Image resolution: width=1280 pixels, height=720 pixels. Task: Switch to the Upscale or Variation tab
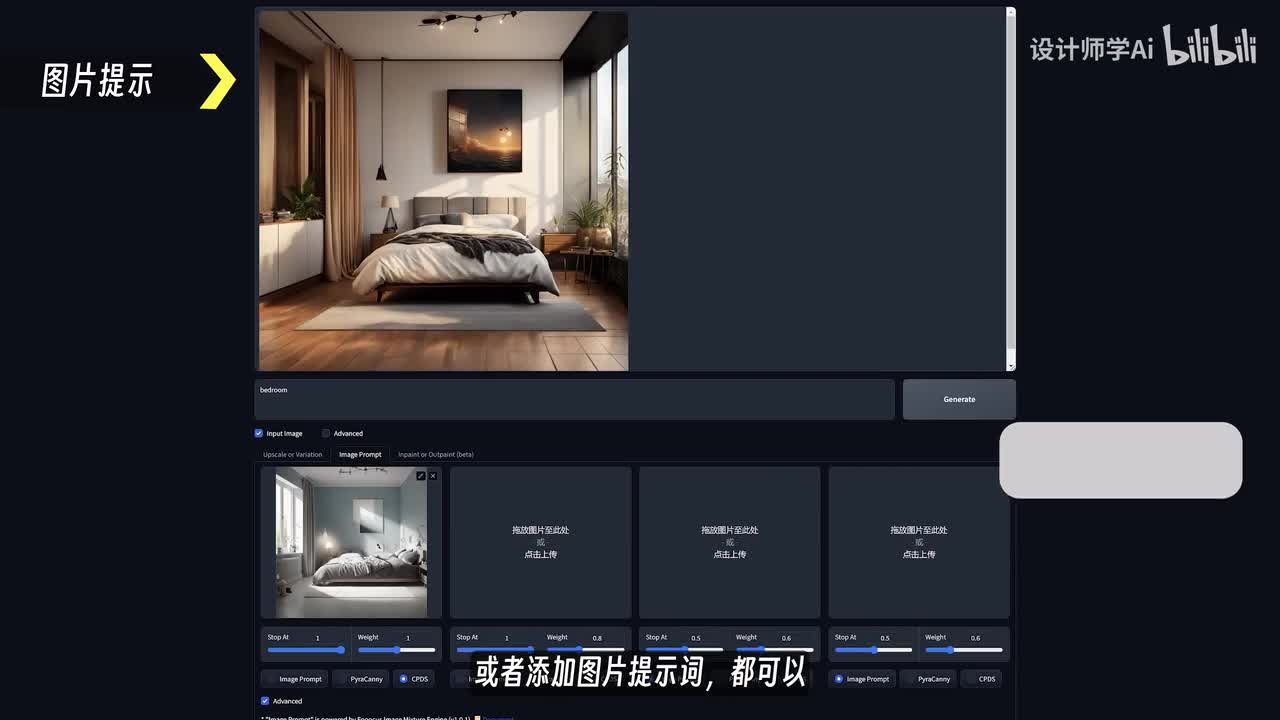(x=292, y=454)
